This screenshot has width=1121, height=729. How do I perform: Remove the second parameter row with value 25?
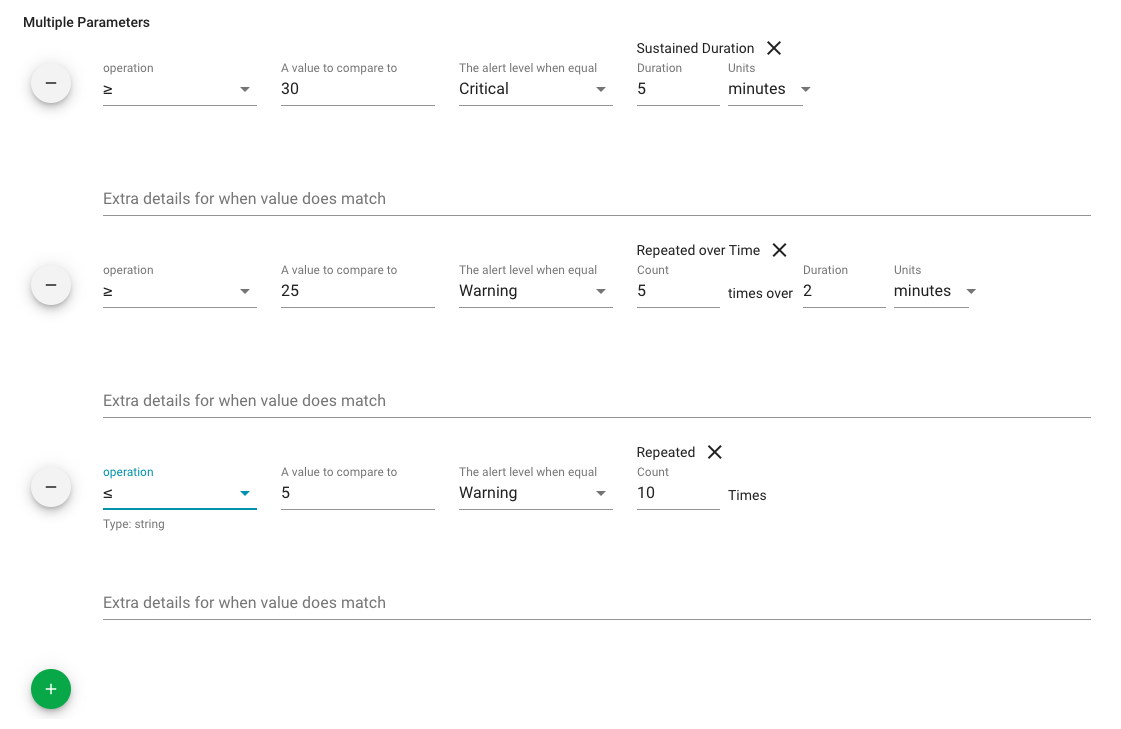coord(51,285)
